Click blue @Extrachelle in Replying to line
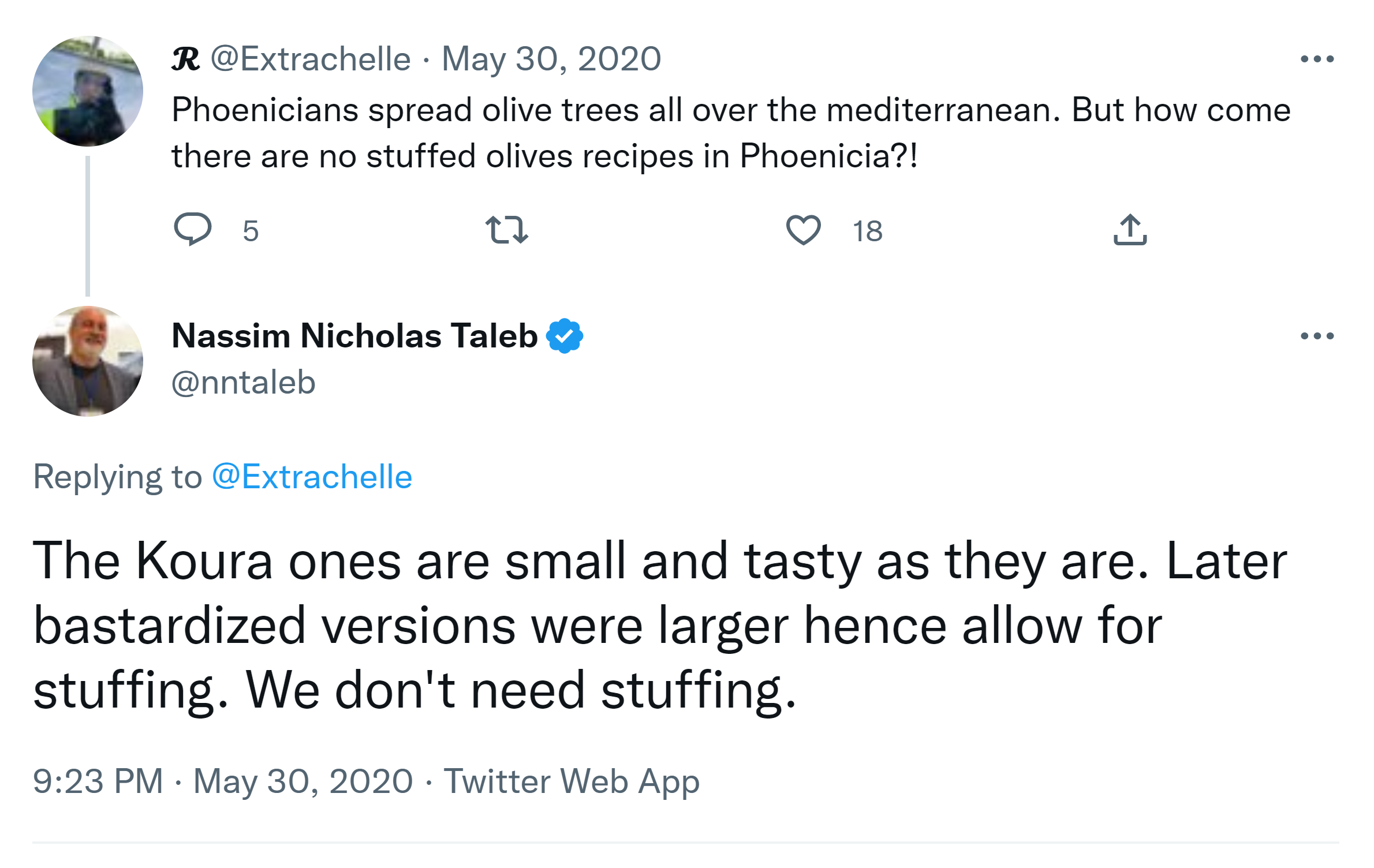Screen dimensions: 1374x868 (312, 477)
